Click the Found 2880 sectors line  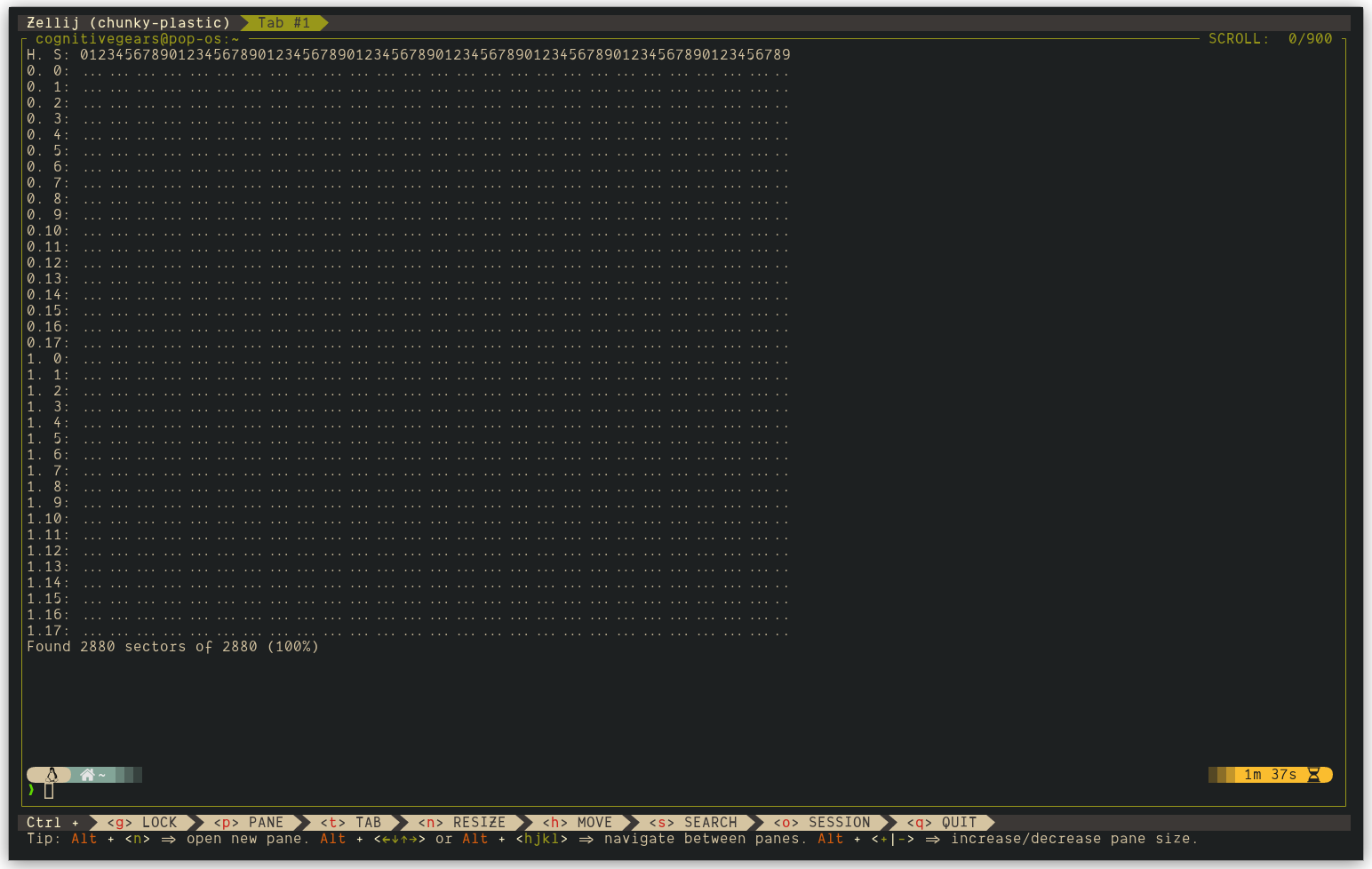point(173,647)
